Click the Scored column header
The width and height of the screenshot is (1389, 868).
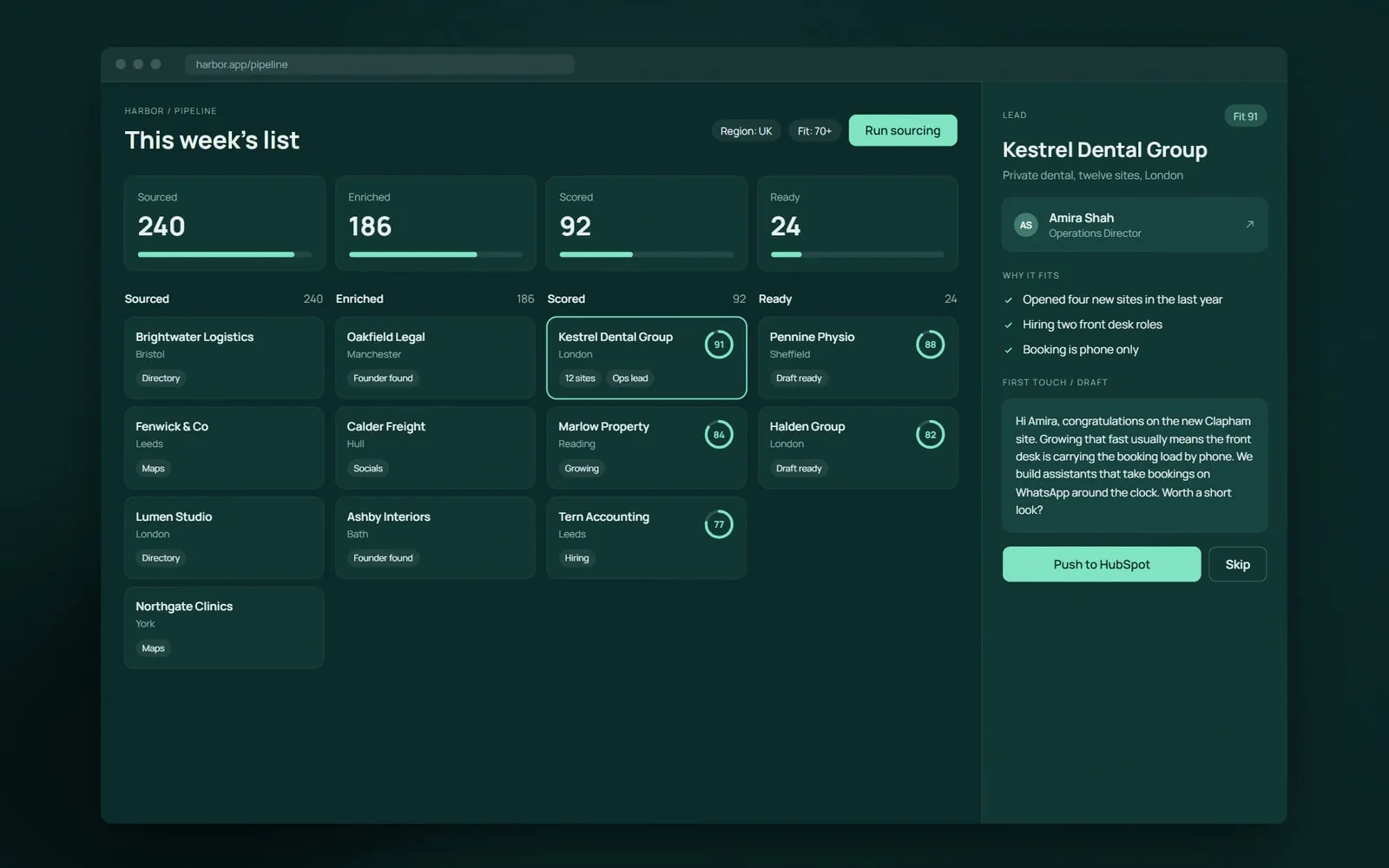point(566,299)
